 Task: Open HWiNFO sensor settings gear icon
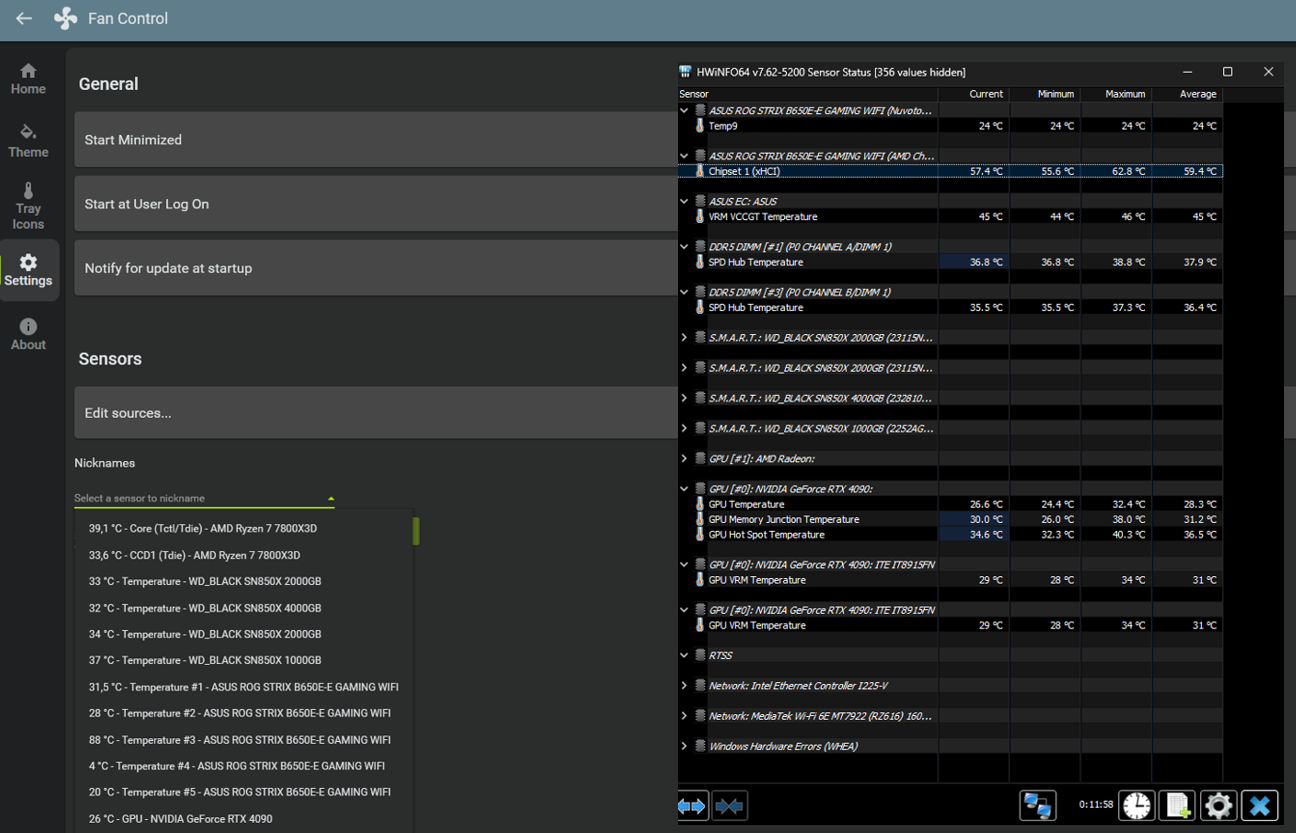pos(1218,805)
